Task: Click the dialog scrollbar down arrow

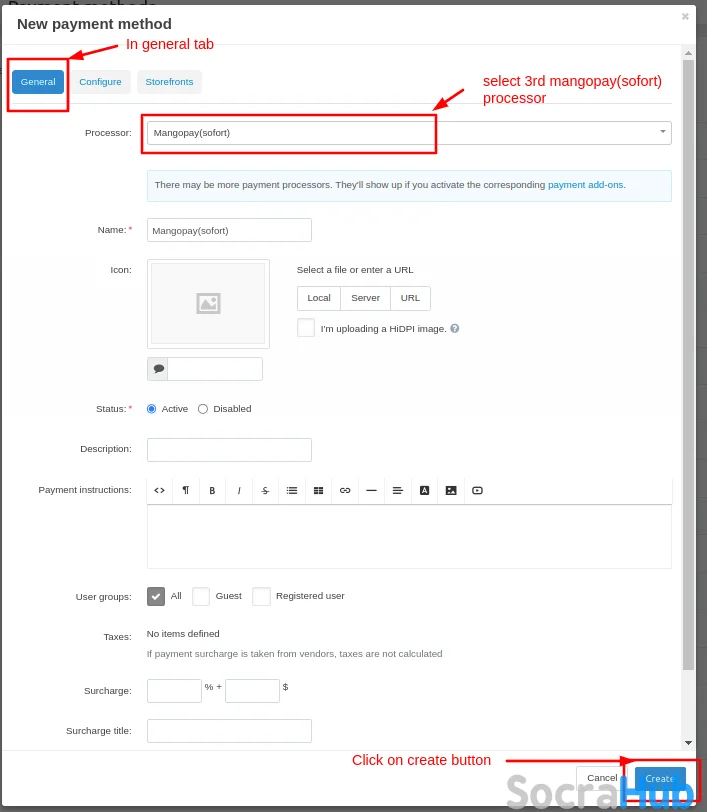Action: point(688,743)
